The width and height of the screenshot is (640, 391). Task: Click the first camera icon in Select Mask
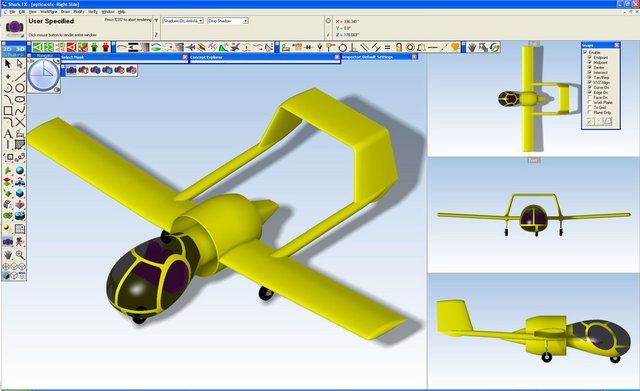click(x=71, y=70)
